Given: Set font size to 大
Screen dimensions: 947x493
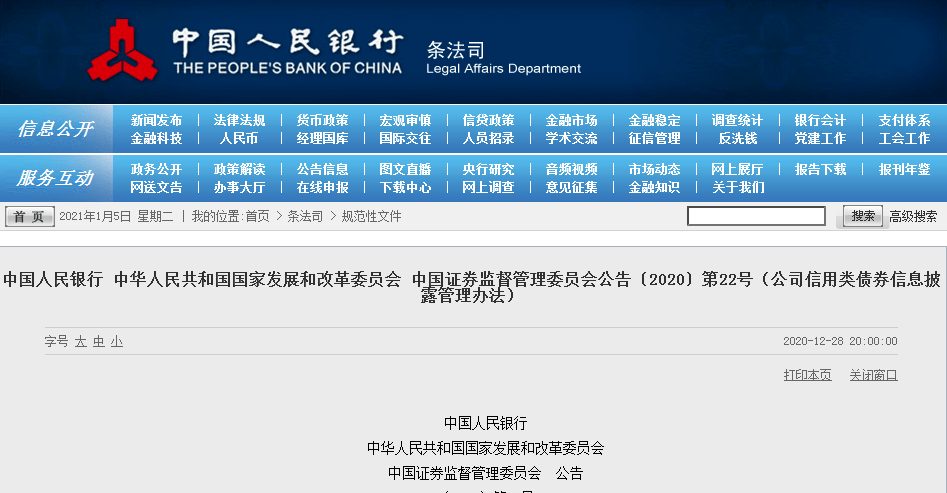Looking at the screenshot, I should pos(80,341).
